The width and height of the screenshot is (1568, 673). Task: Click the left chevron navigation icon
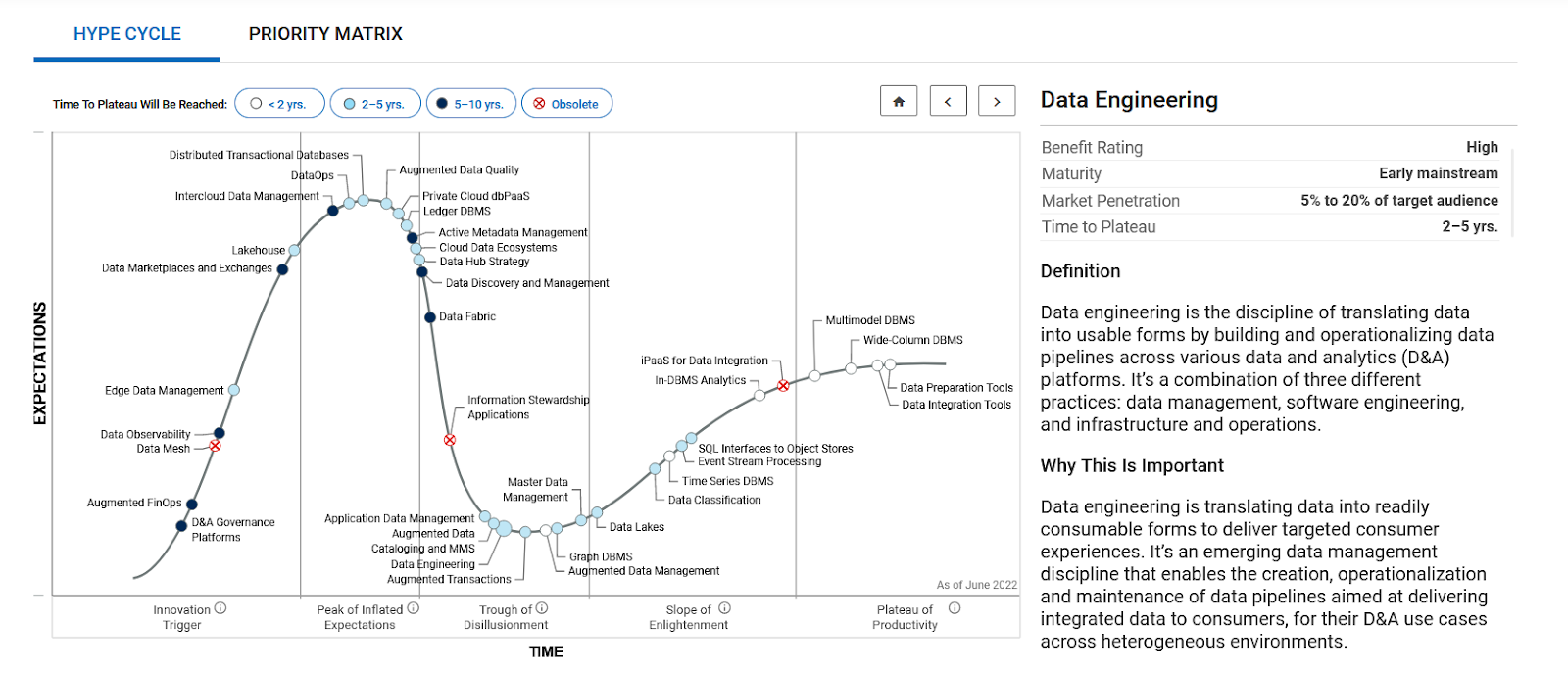(x=947, y=100)
